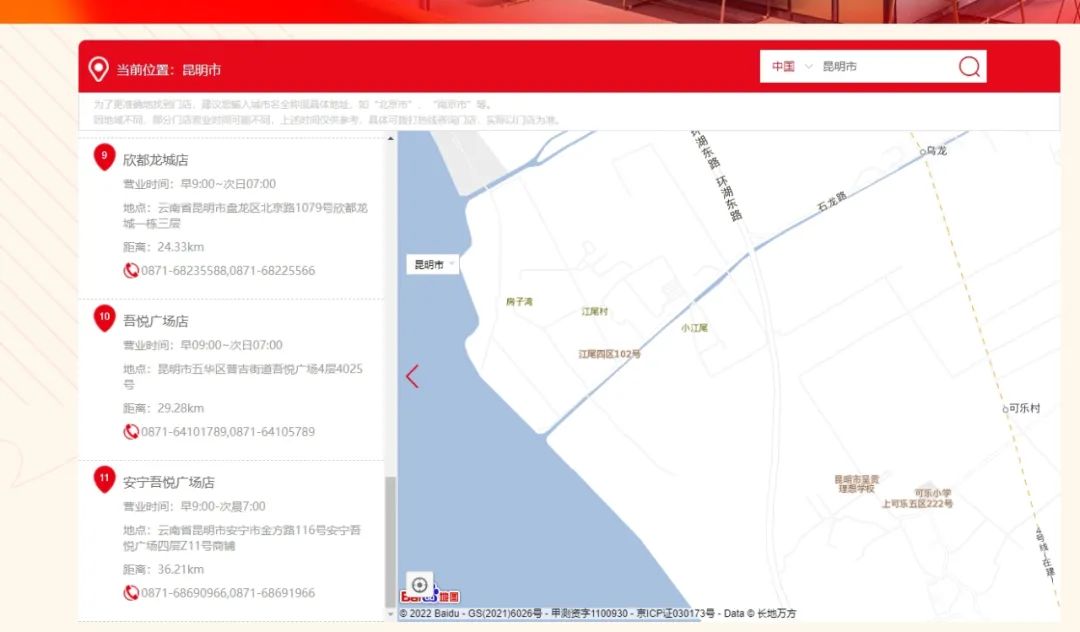Select store marker number 11

(x=104, y=479)
